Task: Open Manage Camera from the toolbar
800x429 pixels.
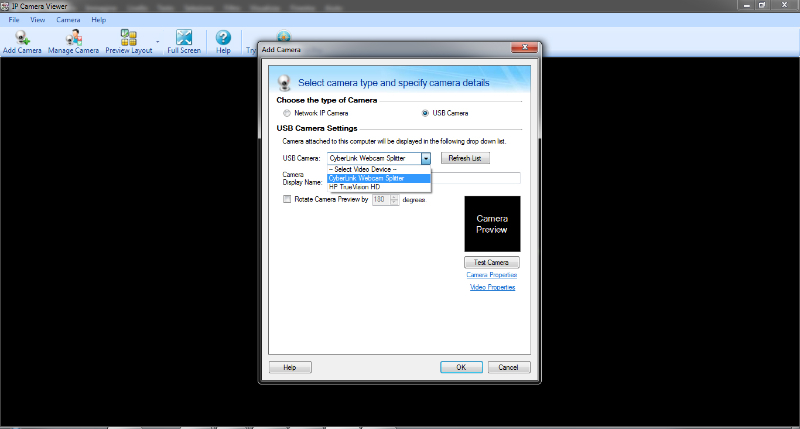Action: 73,38
